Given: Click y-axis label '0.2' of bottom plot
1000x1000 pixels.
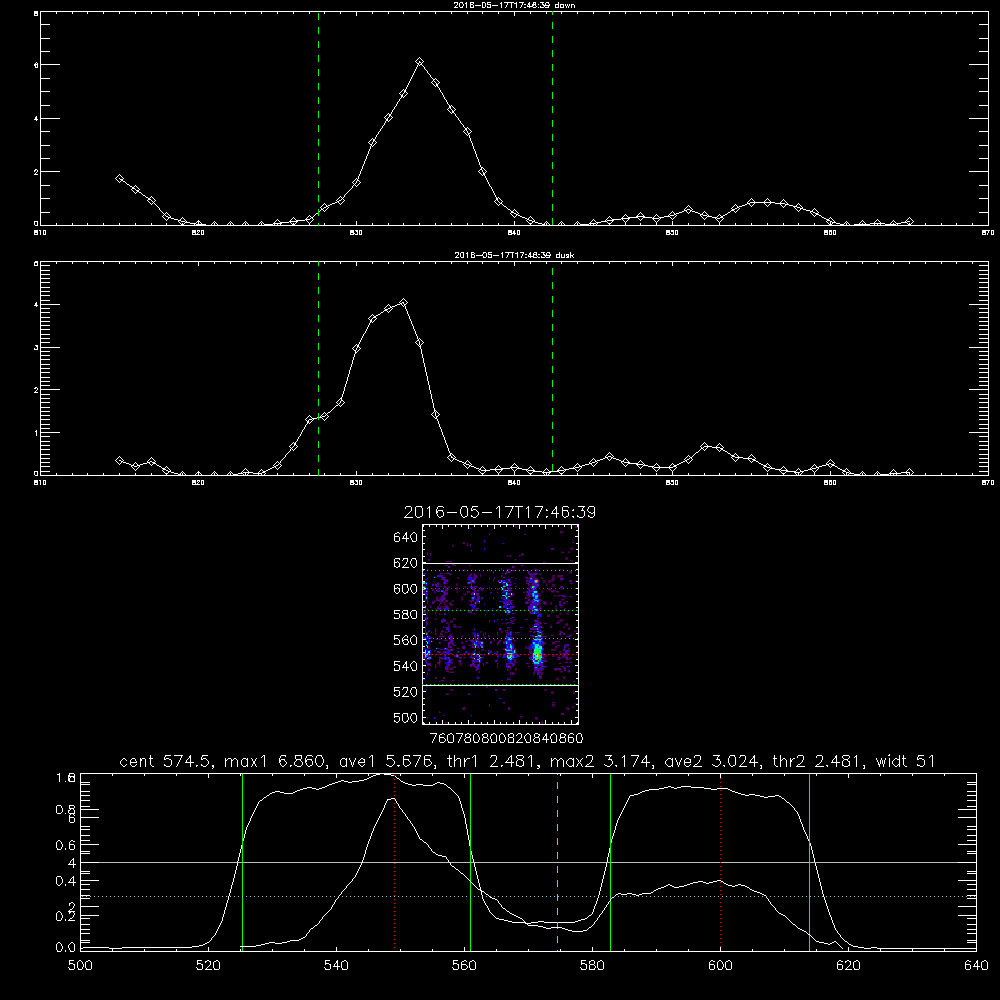Looking at the screenshot, I should [x=65, y=916].
